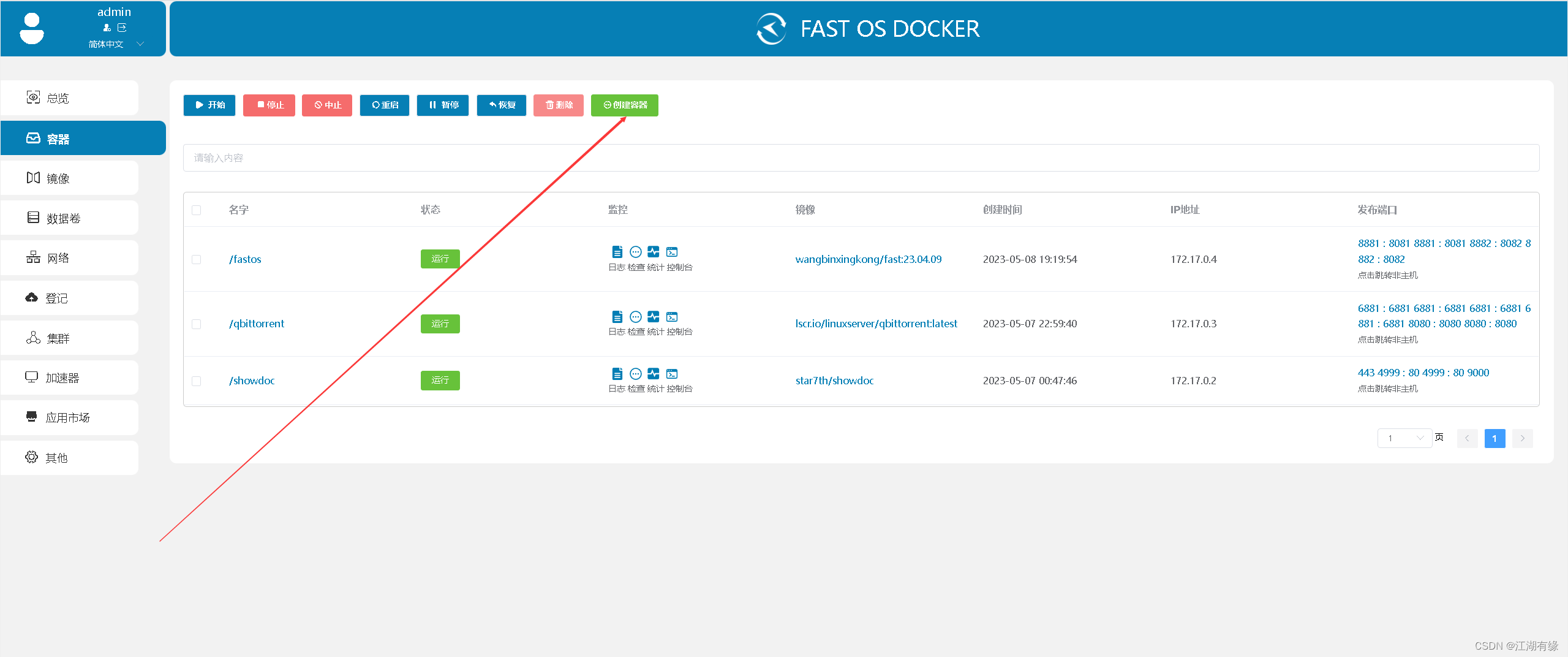1568x657 pixels.
Task: Check the /fastos row checkbox
Action: (x=197, y=260)
